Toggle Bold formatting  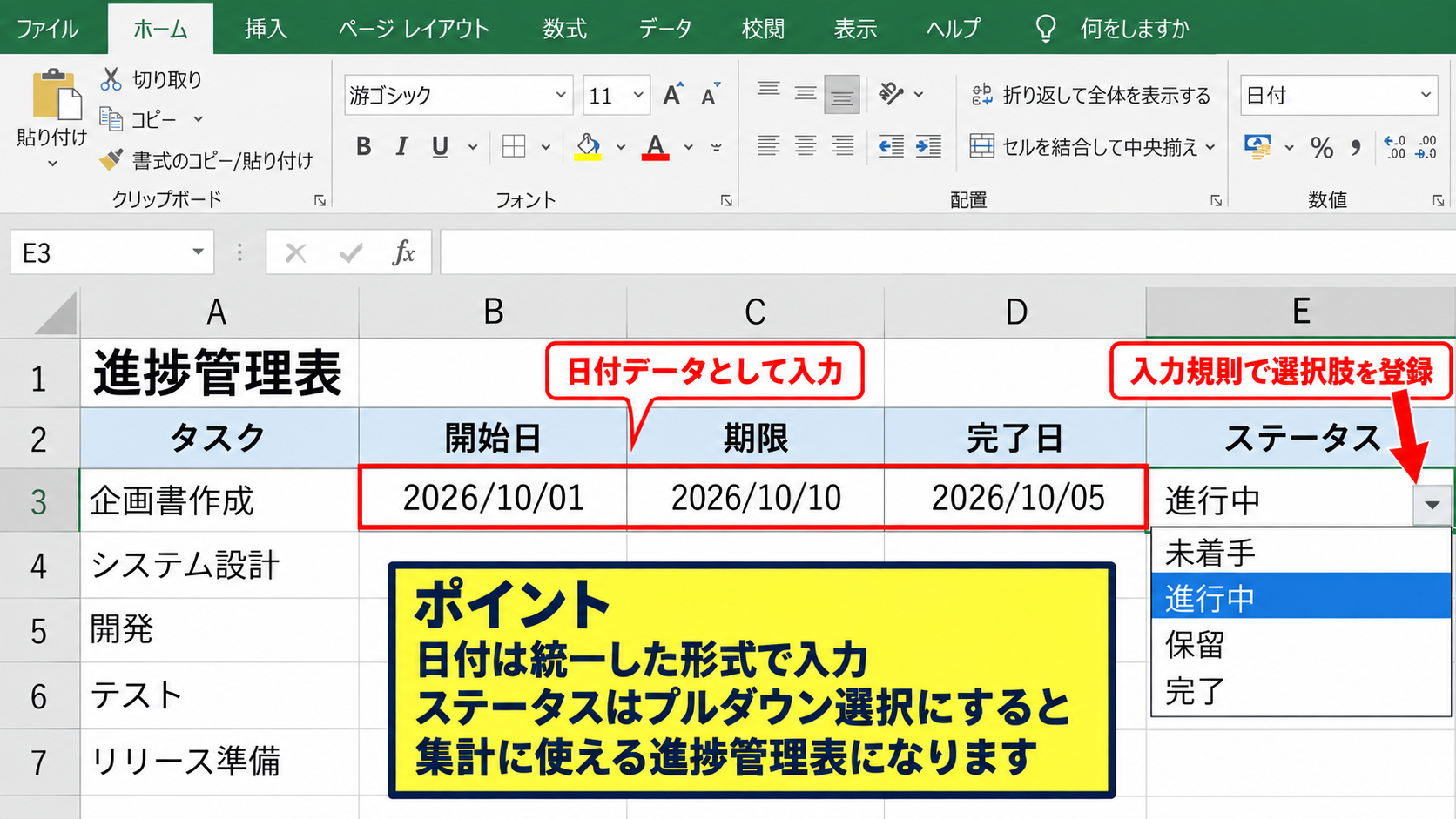[364, 146]
